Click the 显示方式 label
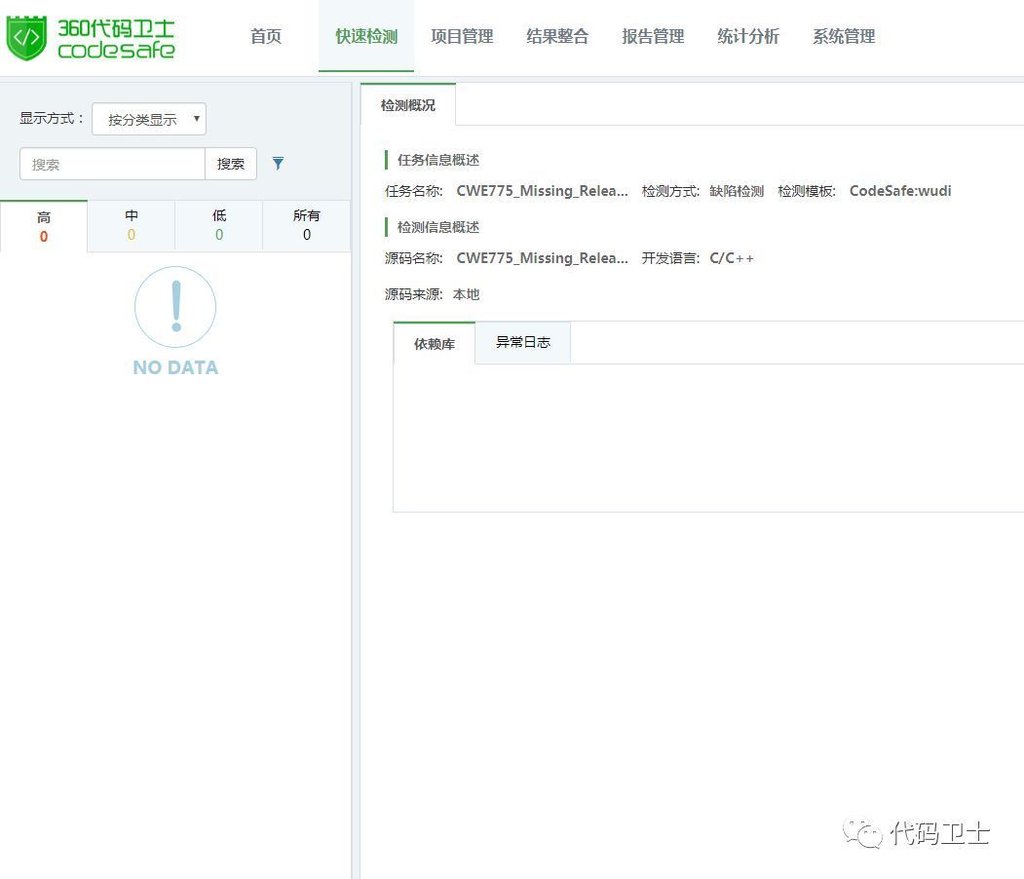This screenshot has height=879, width=1024. tap(51, 118)
